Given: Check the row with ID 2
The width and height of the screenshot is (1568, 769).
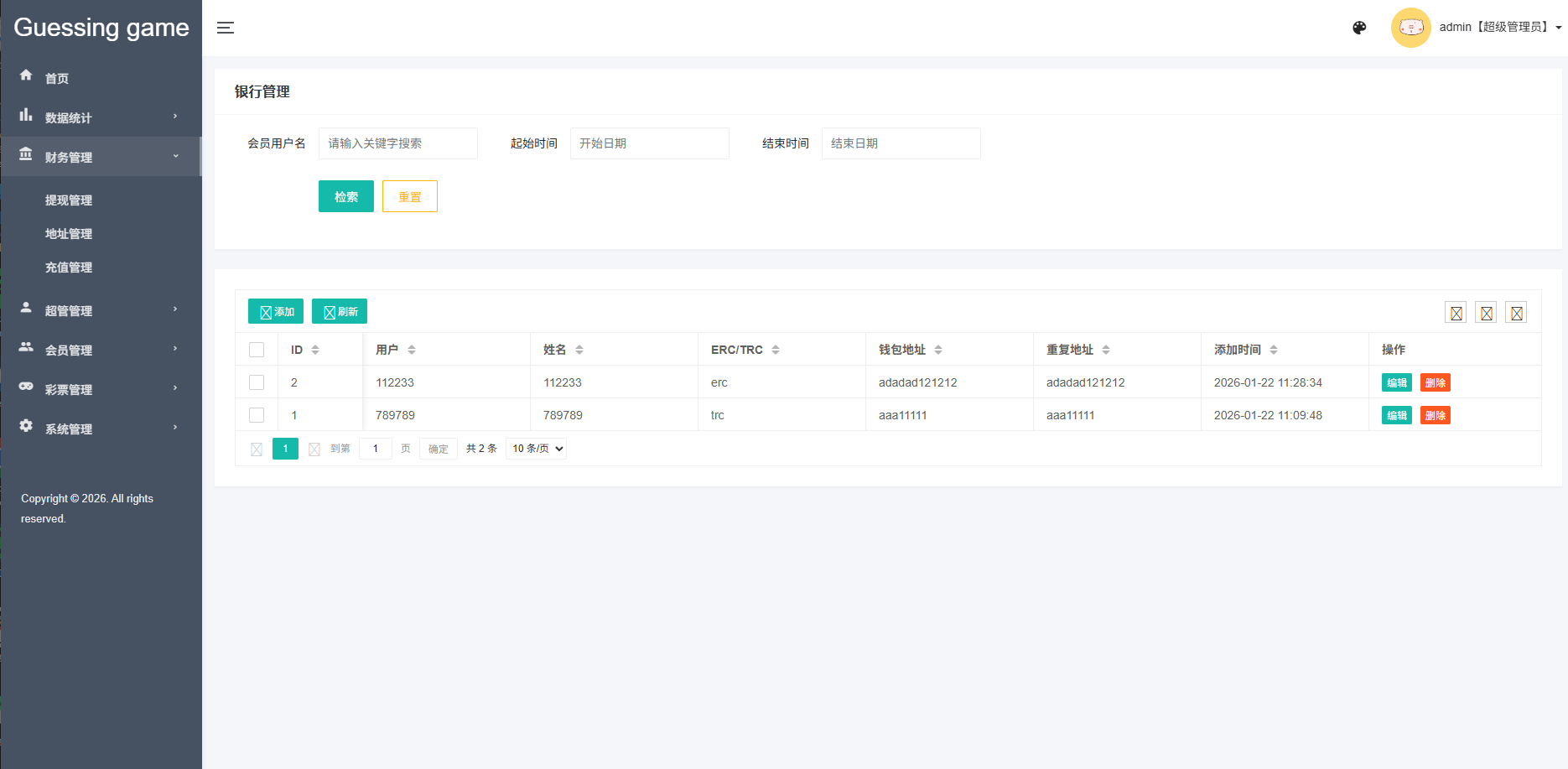Looking at the screenshot, I should [257, 382].
